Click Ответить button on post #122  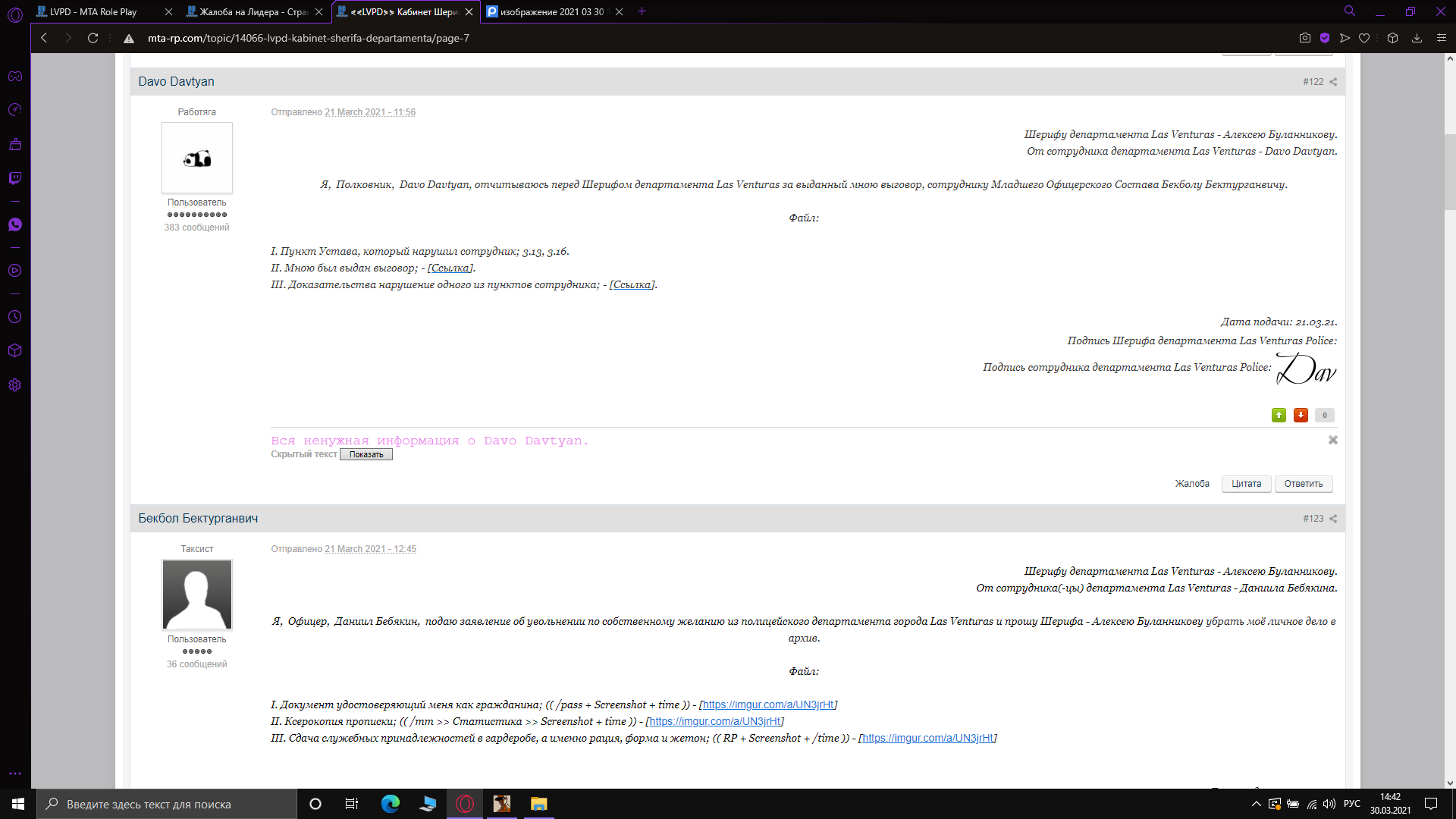(x=1303, y=484)
